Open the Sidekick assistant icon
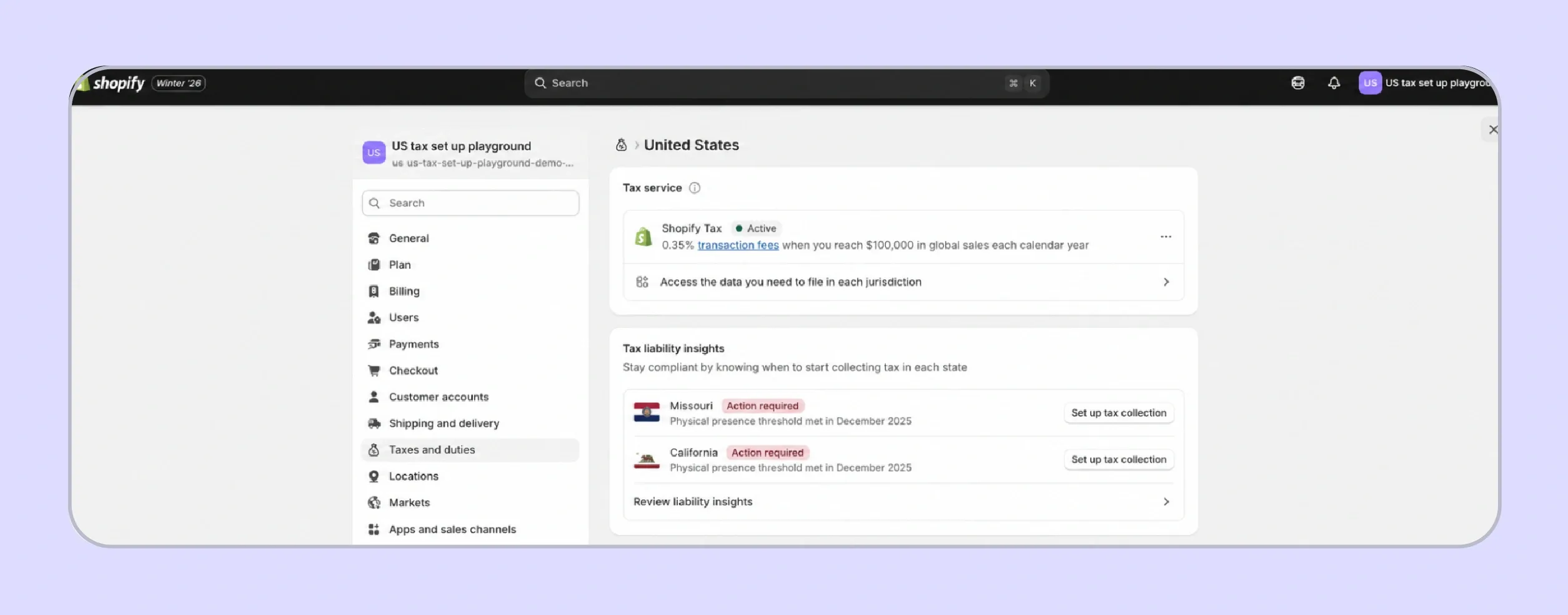This screenshot has height=615, width=1568. coord(1298,83)
